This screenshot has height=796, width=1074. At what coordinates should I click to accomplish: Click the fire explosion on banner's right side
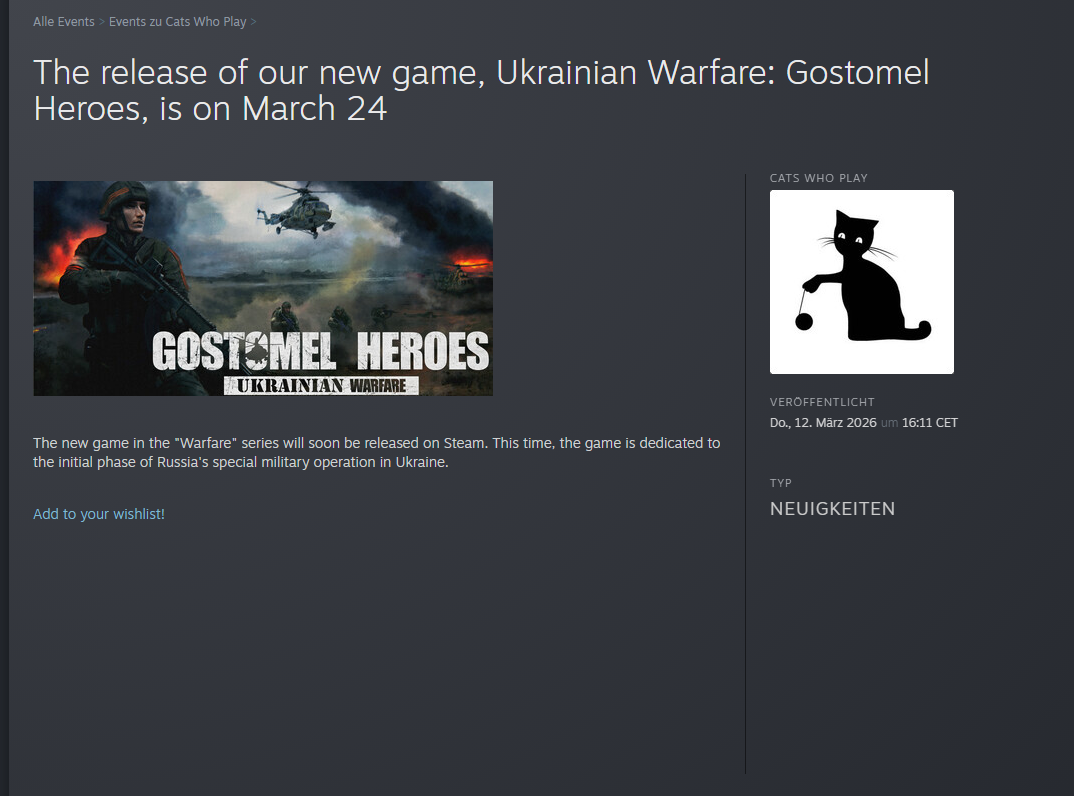click(x=471, y=262)
